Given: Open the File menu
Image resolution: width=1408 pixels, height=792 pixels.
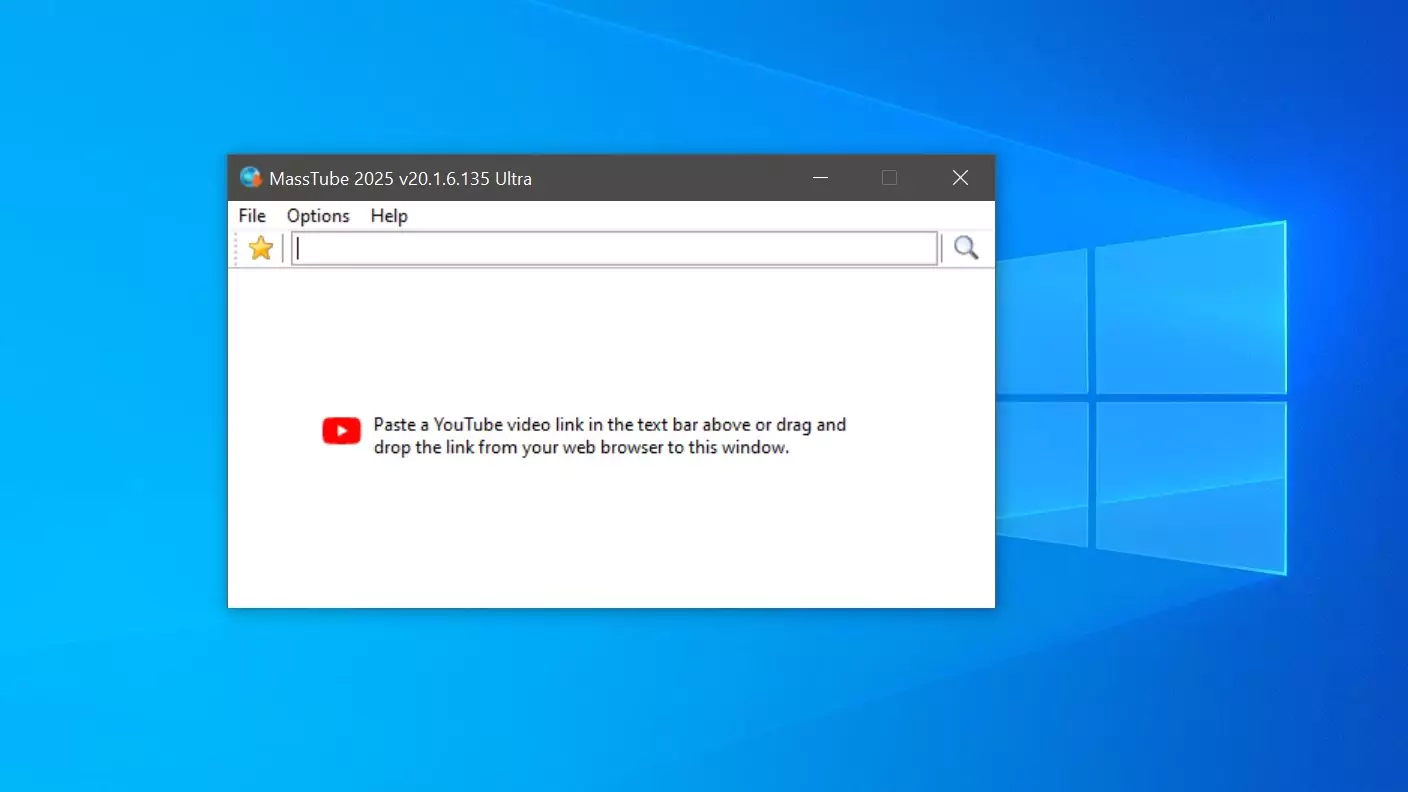Looking at the screenshot, I should click(x=252, y=216).
